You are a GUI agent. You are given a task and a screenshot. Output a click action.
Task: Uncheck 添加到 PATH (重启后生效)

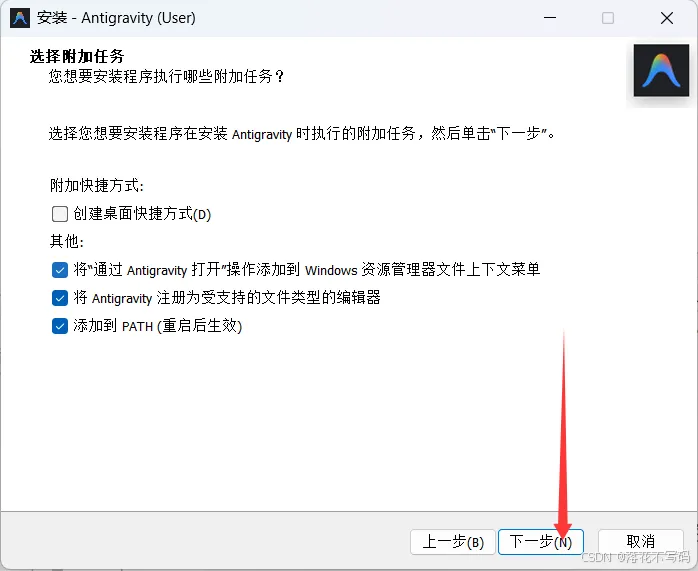point(60,326)
